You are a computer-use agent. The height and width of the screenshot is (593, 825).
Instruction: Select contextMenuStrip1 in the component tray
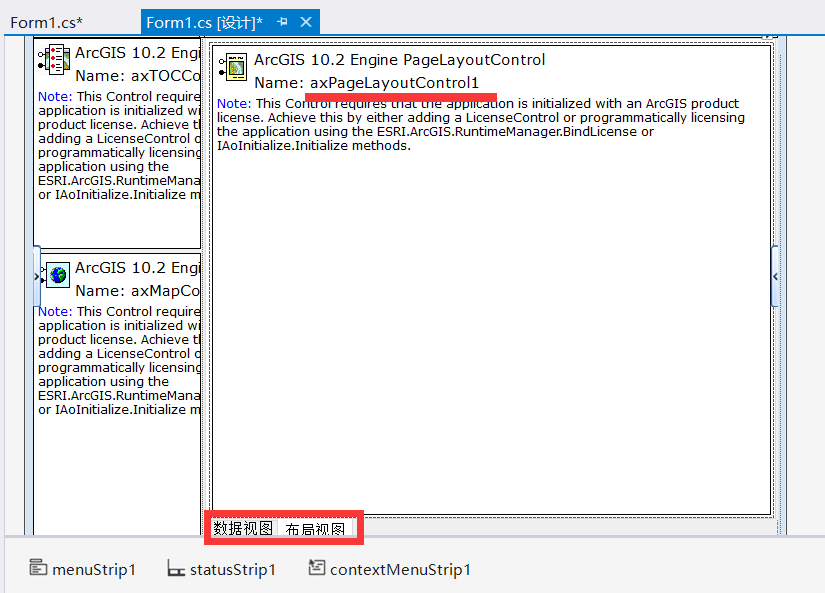pyautogui.click(x=389, y=569)
